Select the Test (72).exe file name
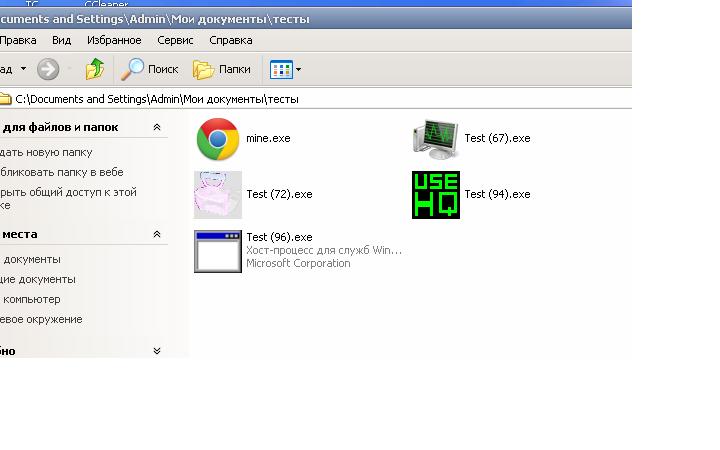Screen dimensions: 720x450 [279, 194]
